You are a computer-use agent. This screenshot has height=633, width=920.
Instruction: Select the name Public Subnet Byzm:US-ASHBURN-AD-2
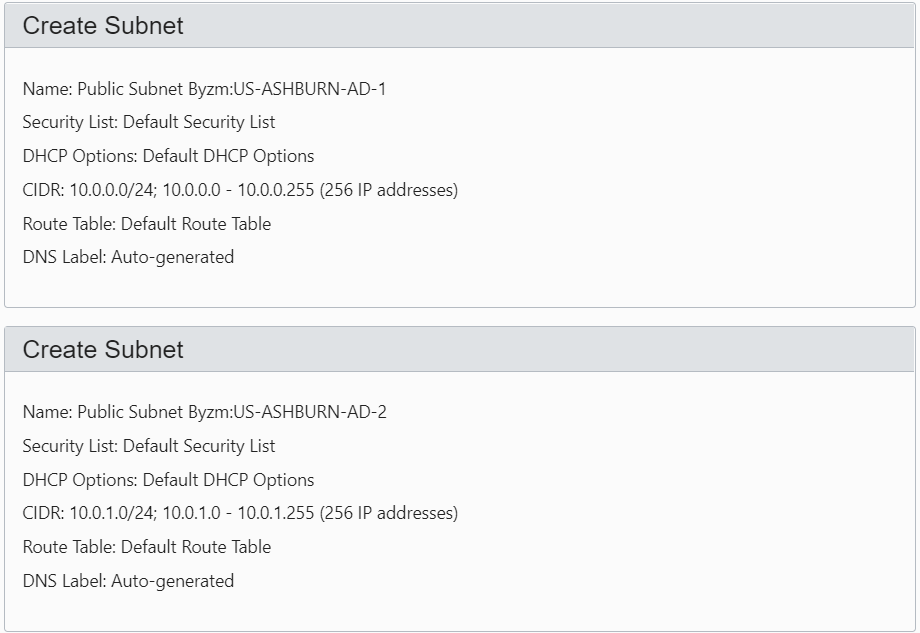coord(232,412)
